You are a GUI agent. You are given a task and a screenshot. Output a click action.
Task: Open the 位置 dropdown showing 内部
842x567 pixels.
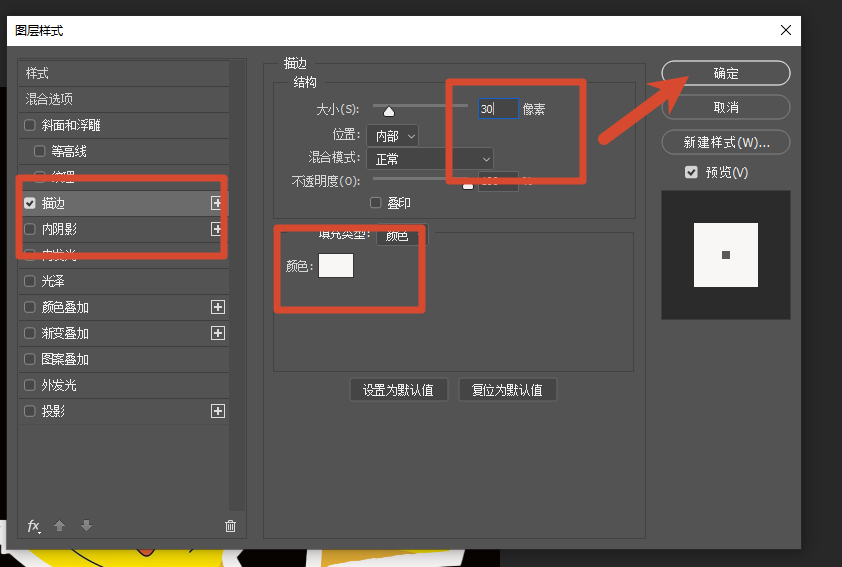(393, 136)
